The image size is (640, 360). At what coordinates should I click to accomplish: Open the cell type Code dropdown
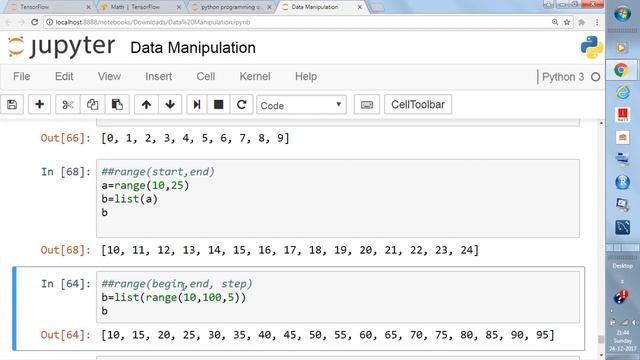pyautogui.click(x=301, y=105)
